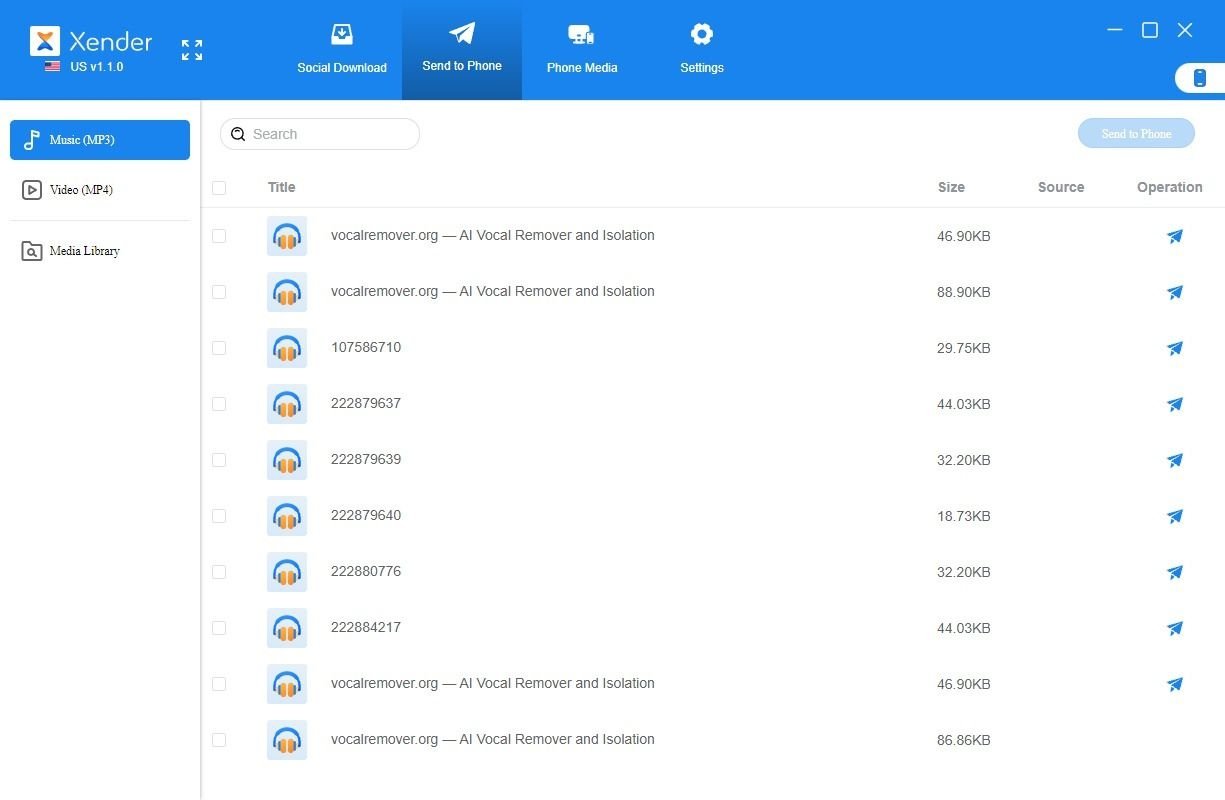Image resolution: width=1225 pixels, height=800 pixels.
Task: Click into the Search field
Action: click(320, 134)
